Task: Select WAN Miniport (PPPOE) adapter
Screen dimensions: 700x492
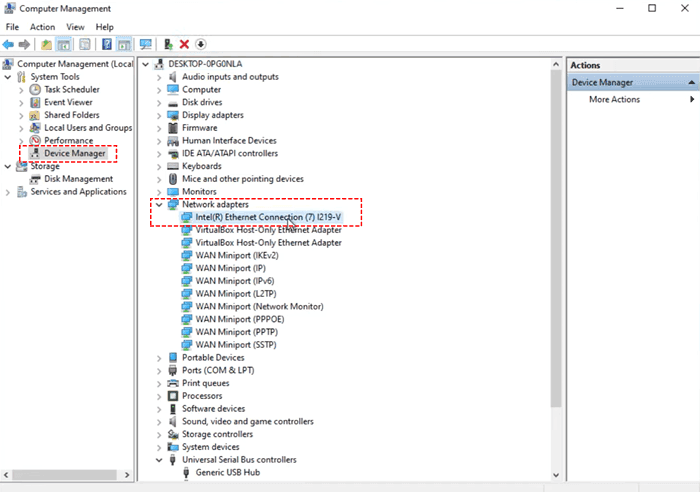Action: (x=240, y=319)
